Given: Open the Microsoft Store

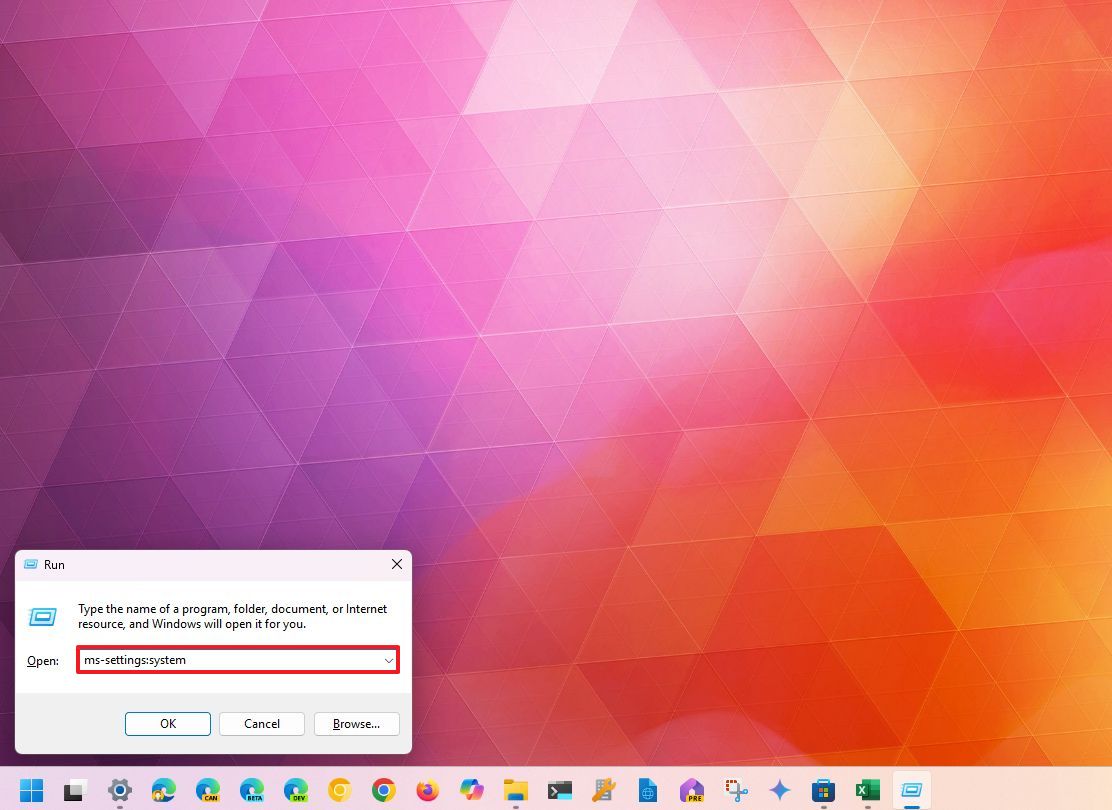Looking at the screenshot, I should [823, 790].
